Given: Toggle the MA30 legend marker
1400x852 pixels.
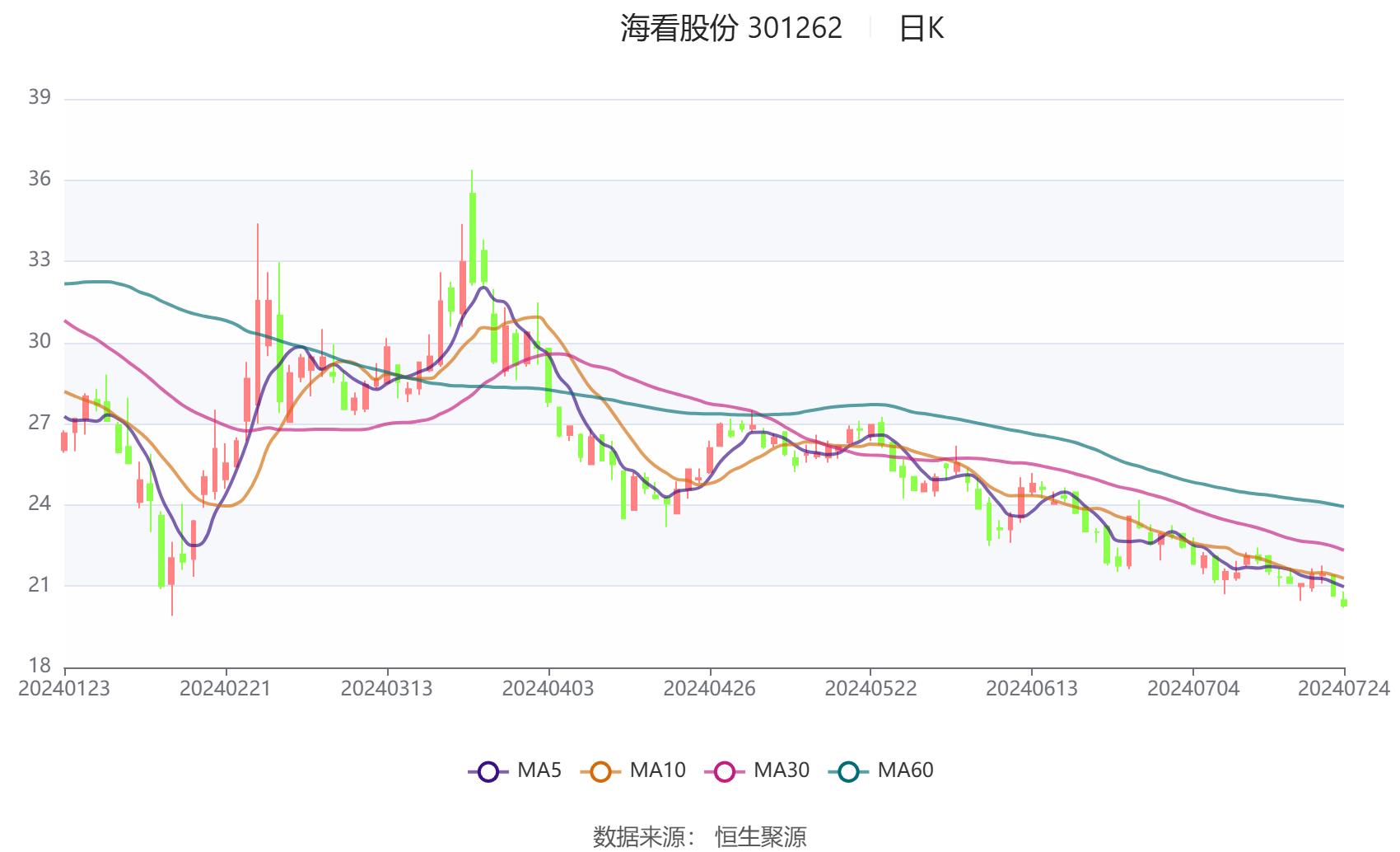Looking at the screenshot, I should 725,772.
